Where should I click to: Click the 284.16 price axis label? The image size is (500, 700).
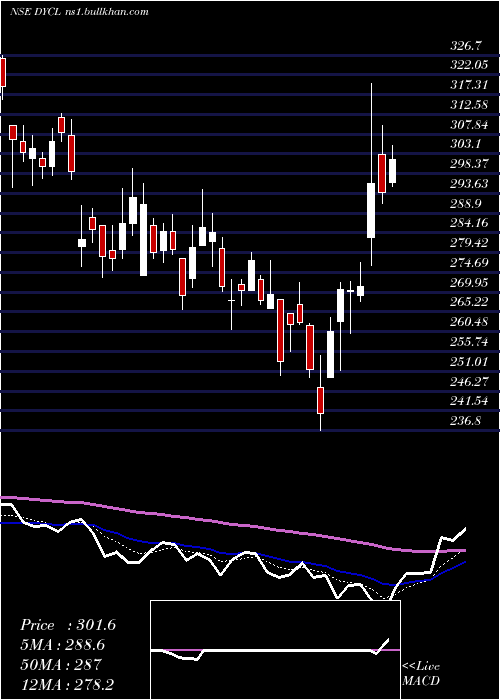[x=469, y=223]
